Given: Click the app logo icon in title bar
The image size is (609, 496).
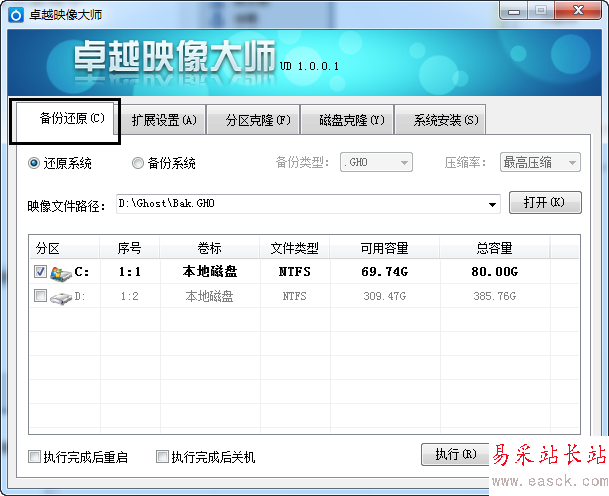Looking at the screenshot, I should pyautogui.click(x=16, y=15).
